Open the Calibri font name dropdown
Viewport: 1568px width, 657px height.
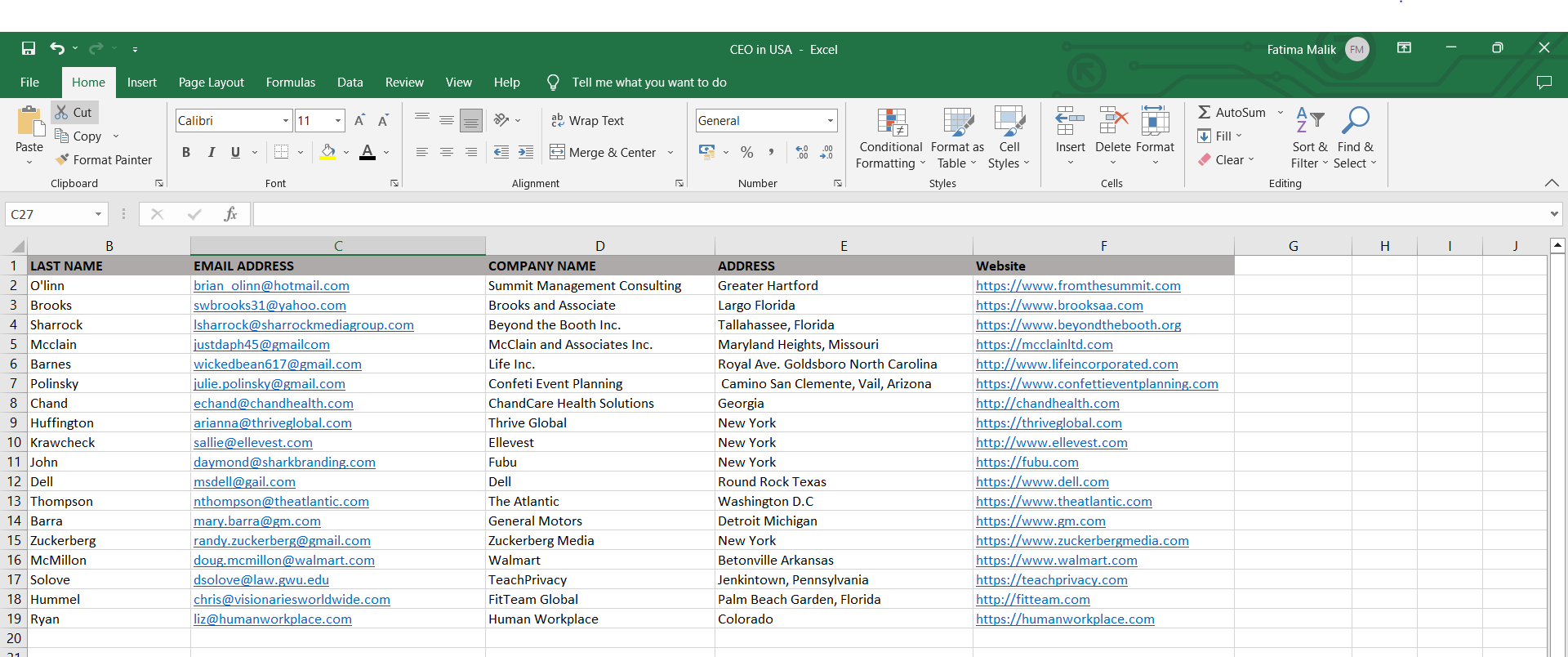tap(286, 121)
